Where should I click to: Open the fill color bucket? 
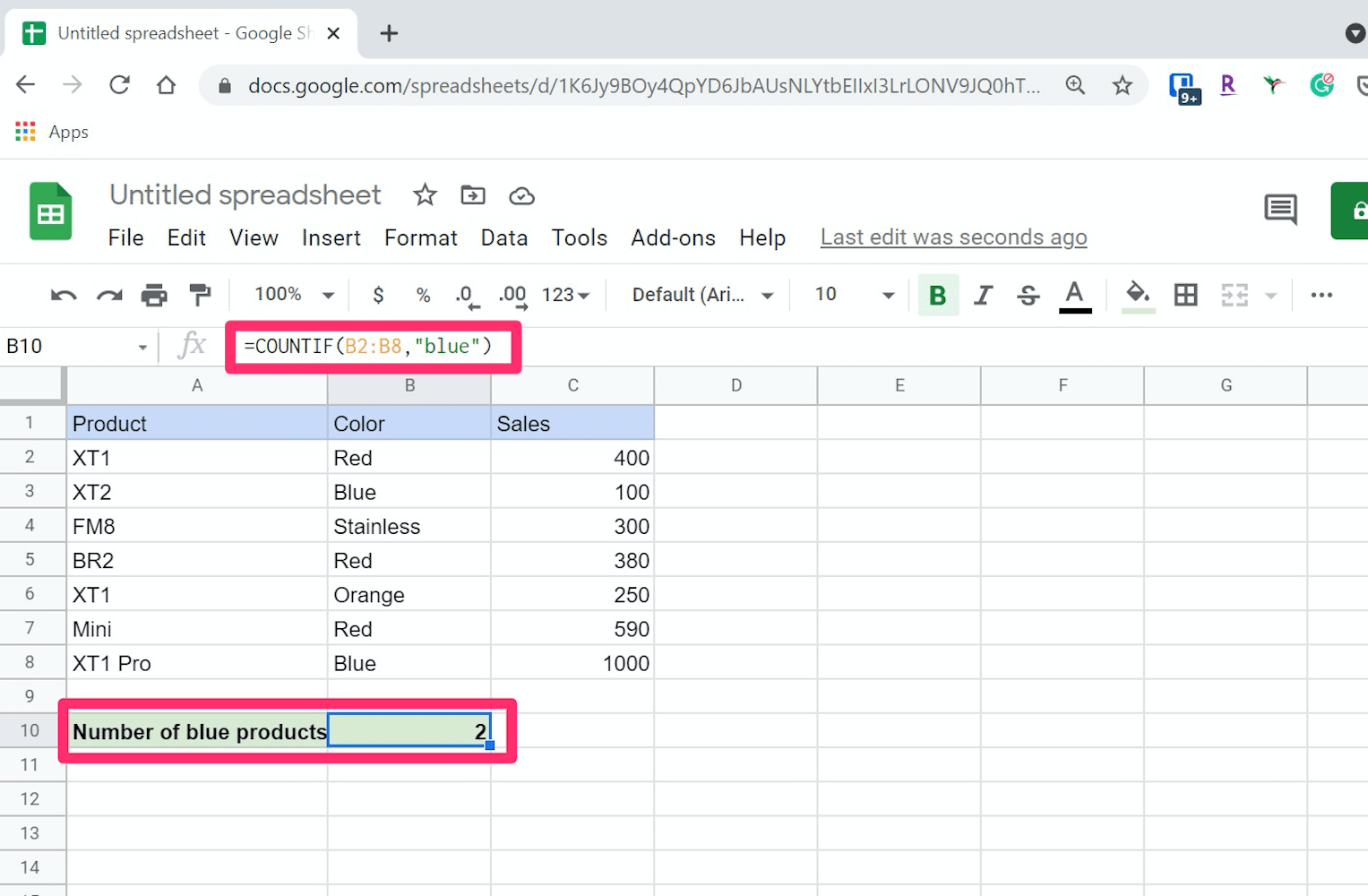[x=1138, y=296]
